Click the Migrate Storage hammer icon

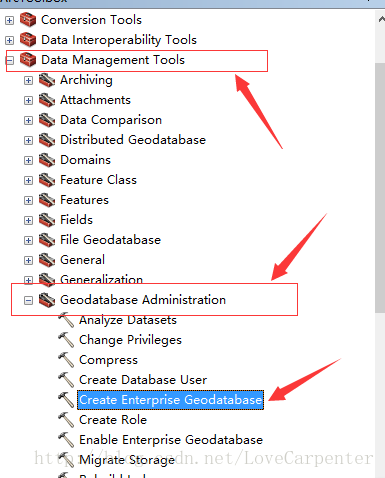[66, 460]
